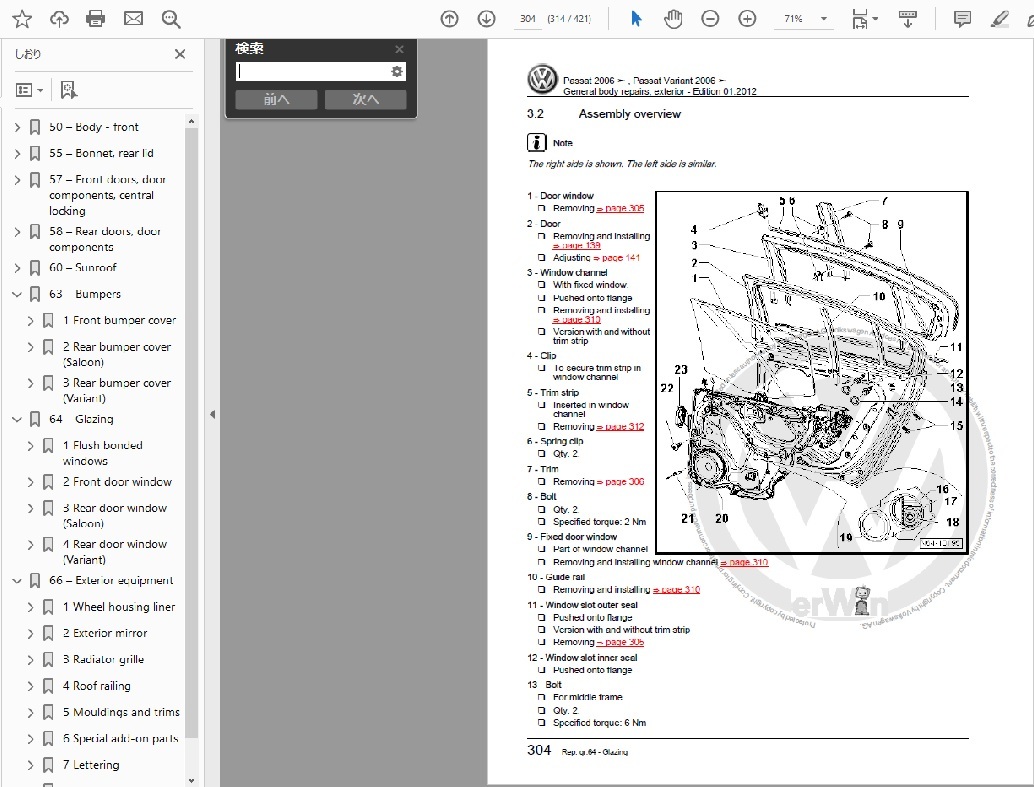Follow the Door Removing and installing page 139 link
The height and width of the screenshot is (787, 1034).
click(577, 245)
